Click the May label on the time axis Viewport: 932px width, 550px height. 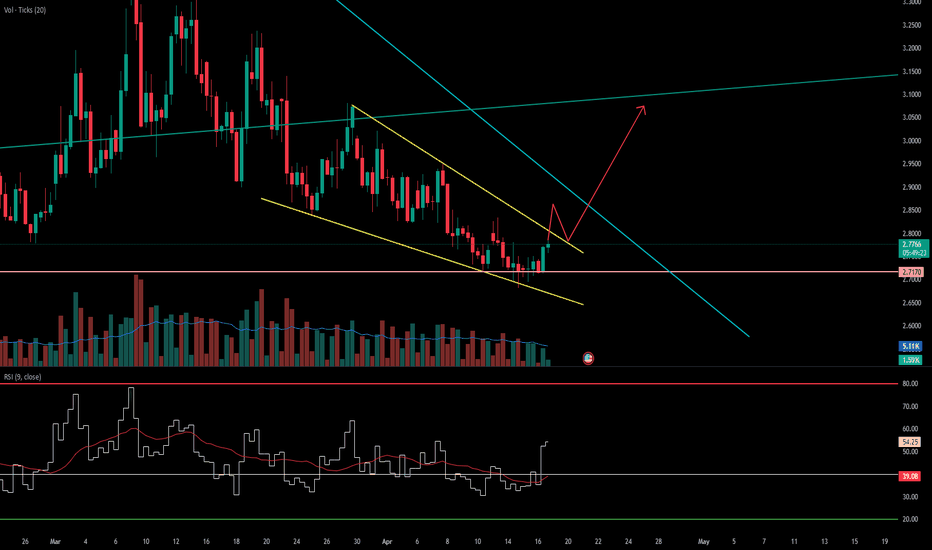tap(704, 542)
